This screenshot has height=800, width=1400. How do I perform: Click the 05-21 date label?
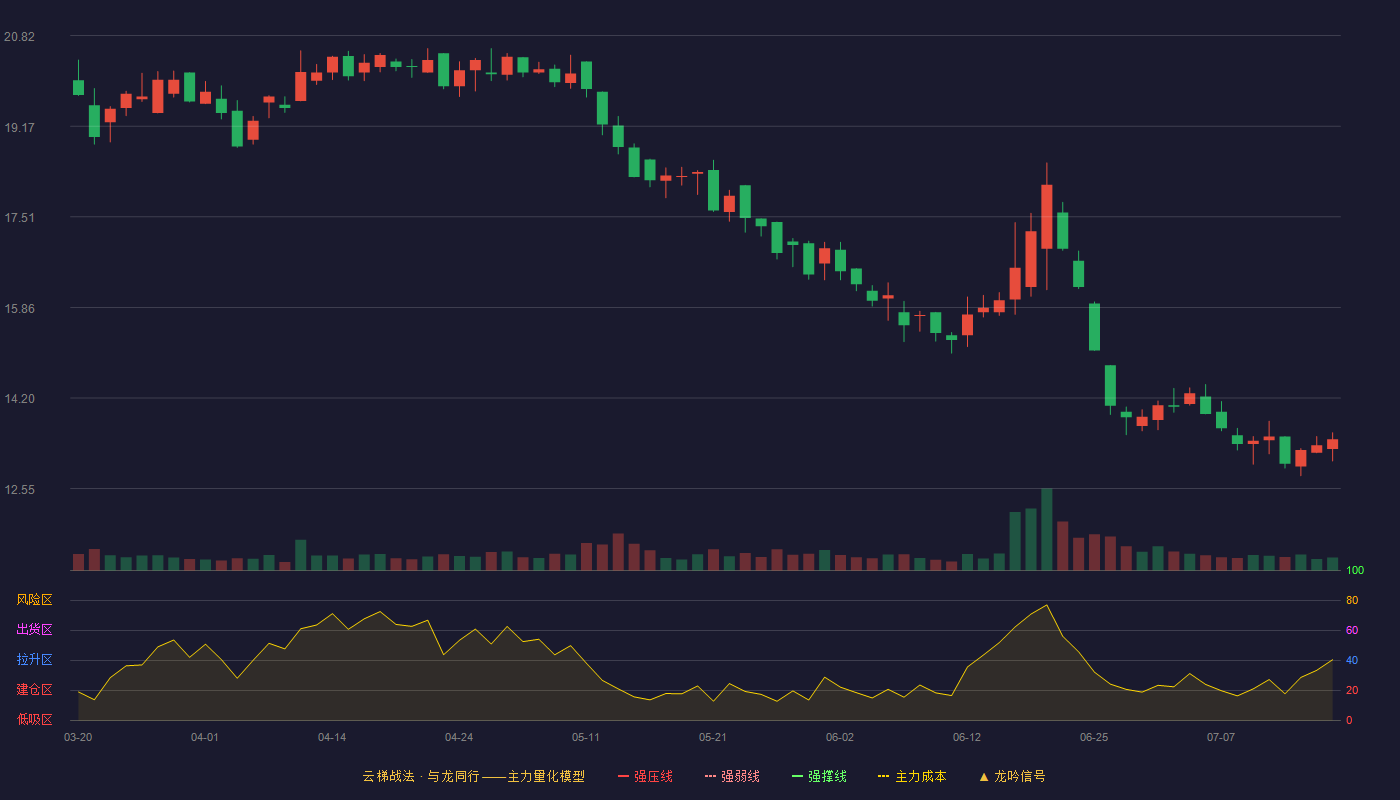713,737
